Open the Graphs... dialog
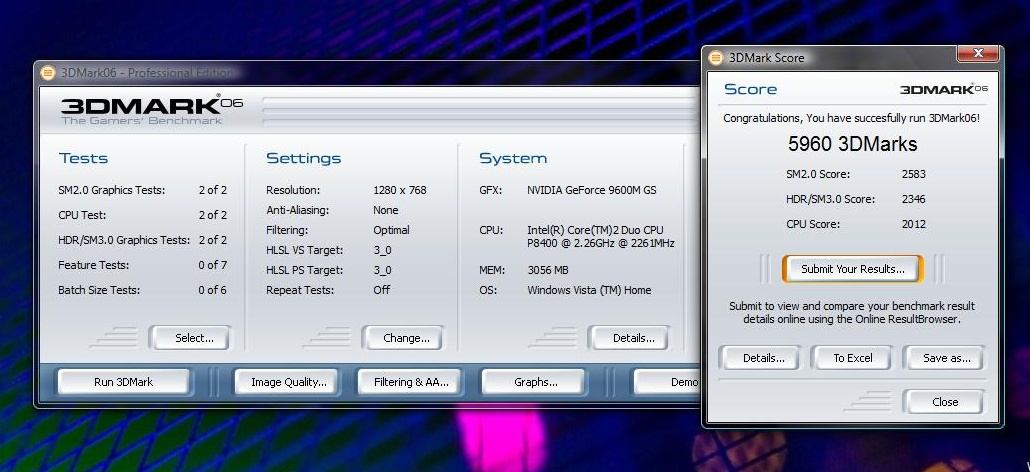This screenshot has width=1030, height=472. 533,381
